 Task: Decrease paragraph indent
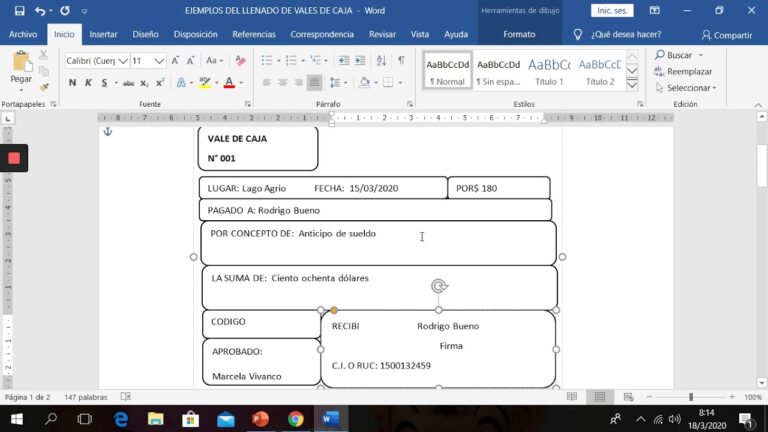click(x=344, y=60)
